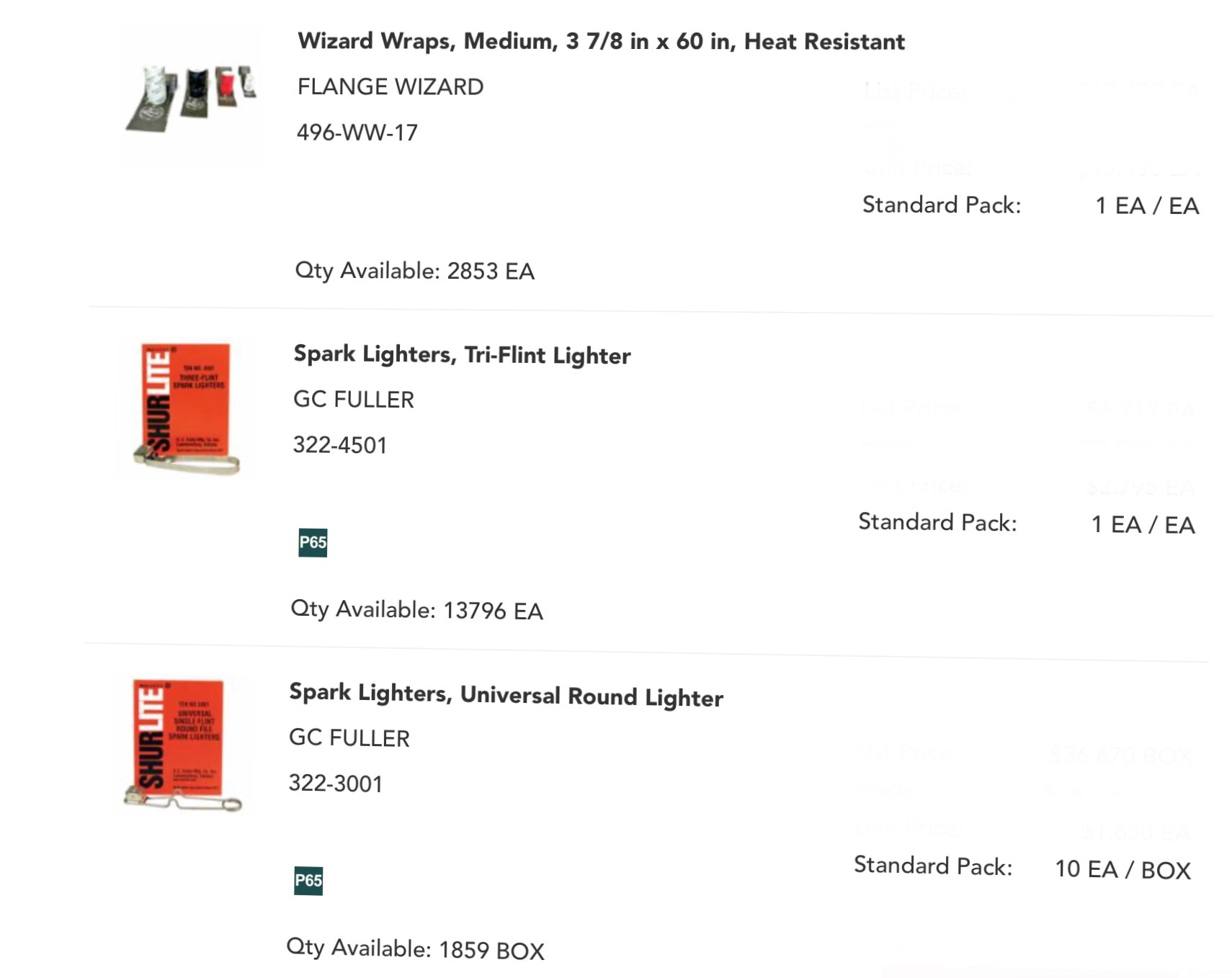The image size is (1232, 978).
Task: Select part number 322-3001
Action: pos(336,783)
